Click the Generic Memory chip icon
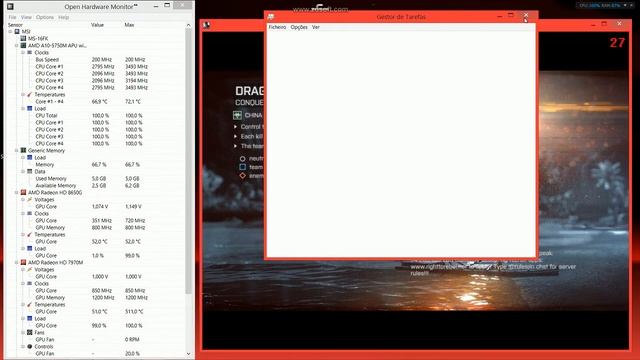The height and width of the screenshot is (360, 640). click(23, 150)
